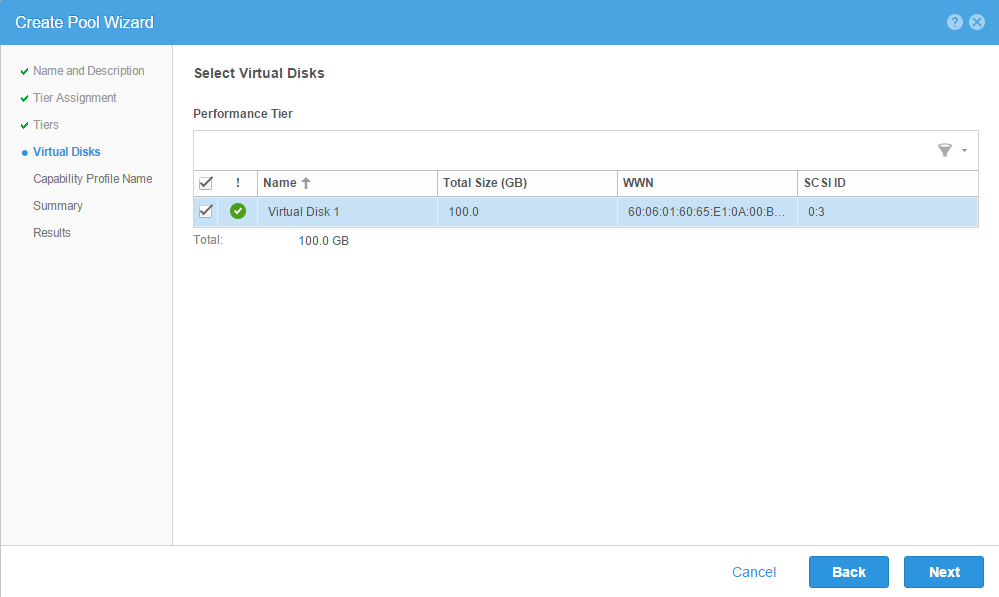Click the Performance Tier heading
The width and height of the screenshot is (999, 597).
click(243, 114)
